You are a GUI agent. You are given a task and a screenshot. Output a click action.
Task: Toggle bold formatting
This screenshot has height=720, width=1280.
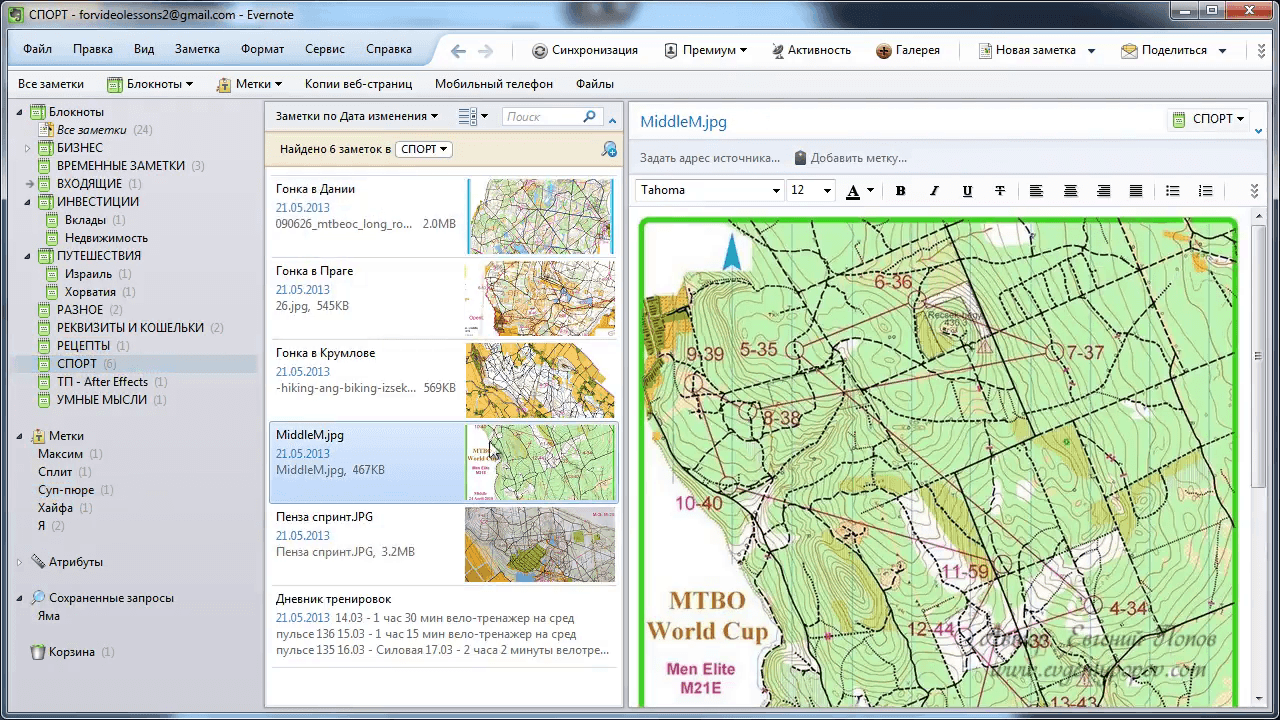[900, 191]
